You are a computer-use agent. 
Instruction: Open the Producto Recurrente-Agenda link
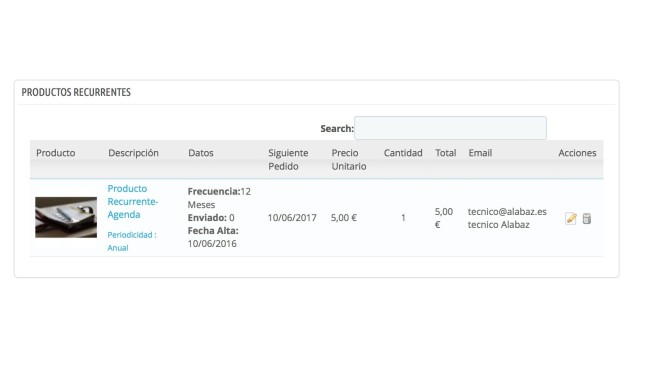[x=133, y=202]
